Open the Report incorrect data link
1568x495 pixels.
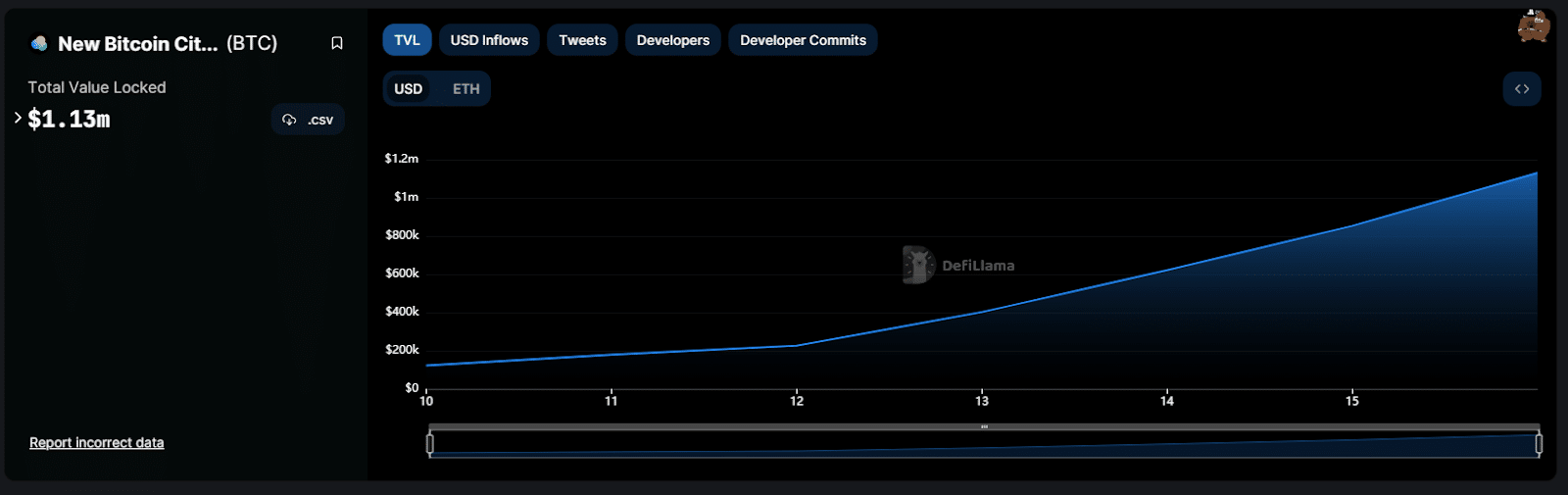coord(96,443)
